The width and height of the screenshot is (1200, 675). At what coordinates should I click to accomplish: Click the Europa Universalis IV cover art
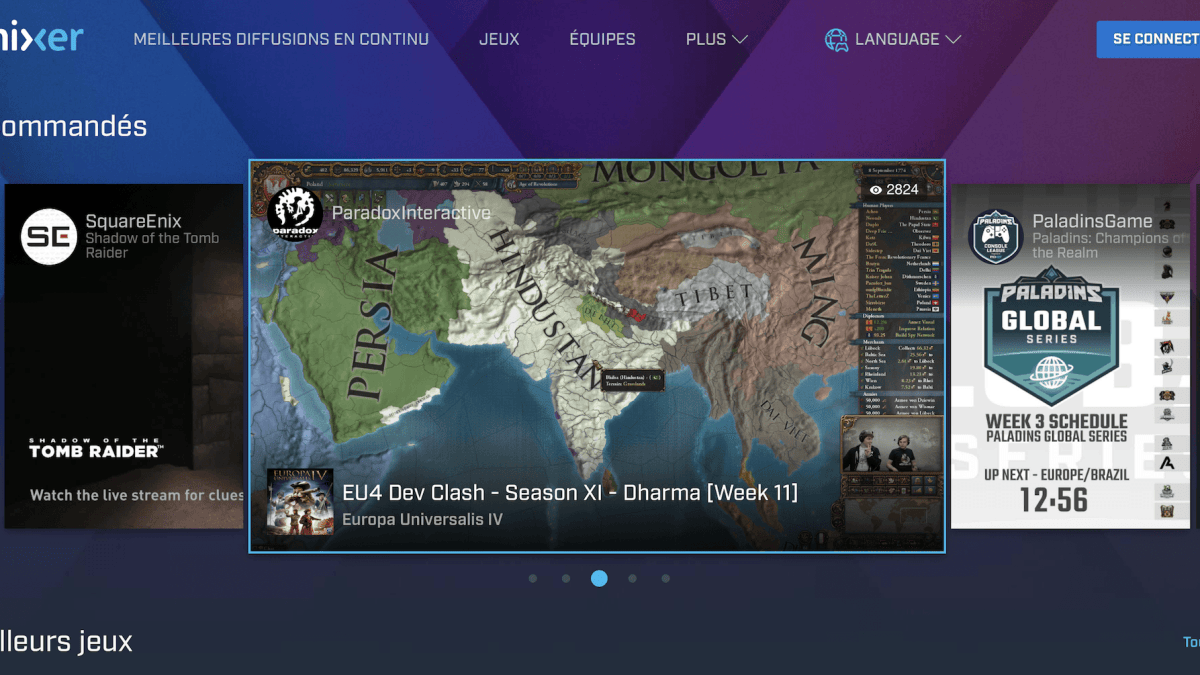tap(299, 501)
